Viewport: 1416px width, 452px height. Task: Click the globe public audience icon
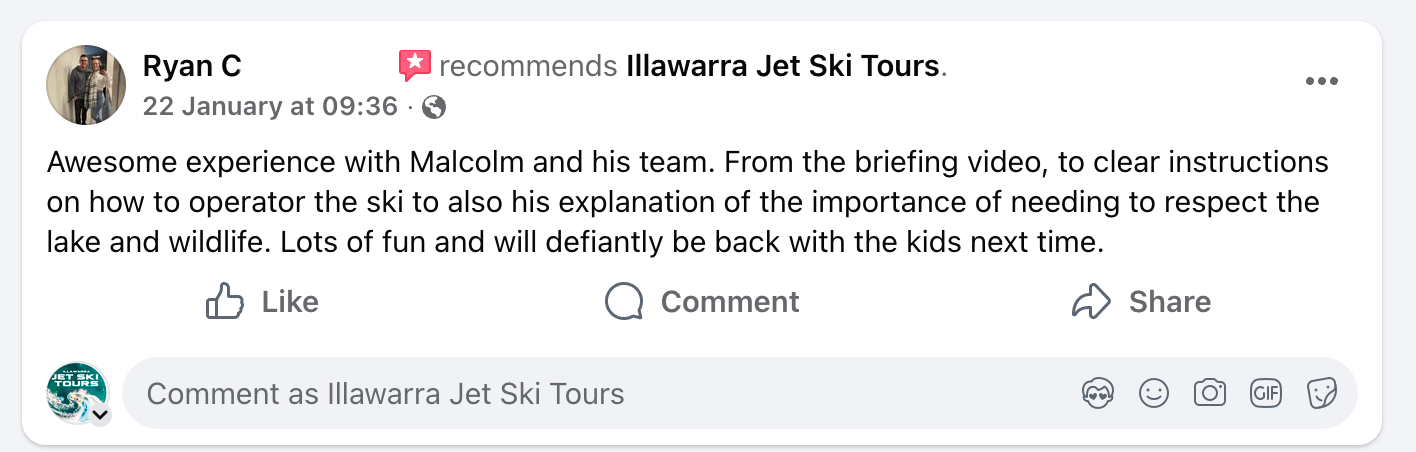pyautogui.click(x=434, y=106)
